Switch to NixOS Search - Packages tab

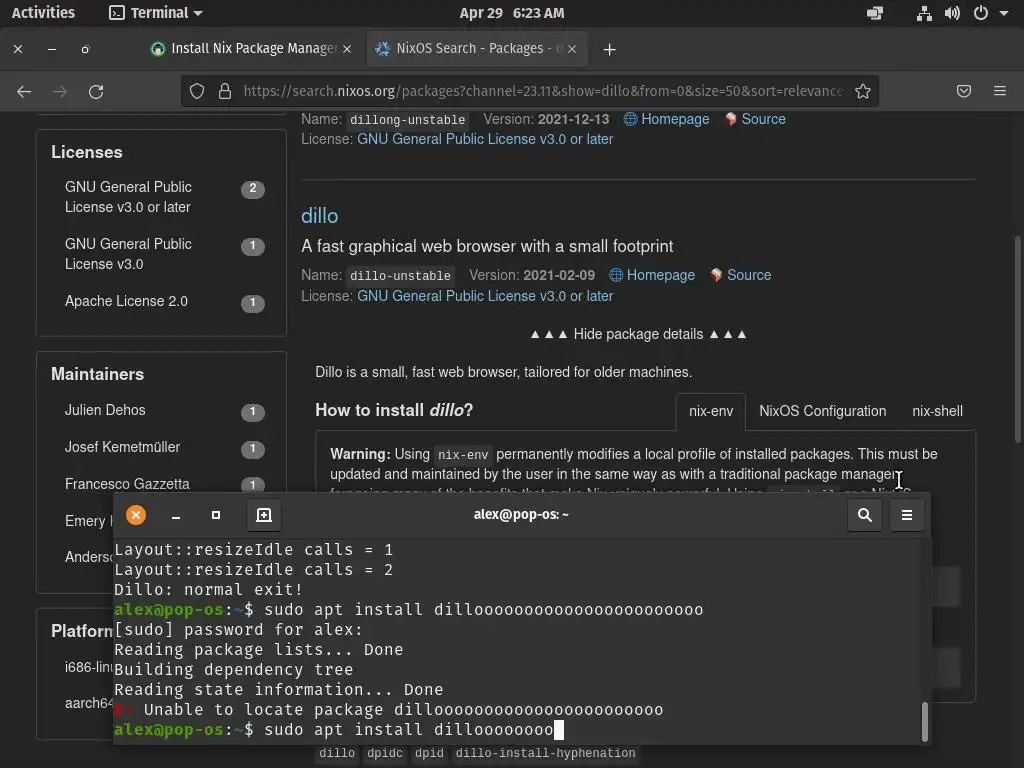pyautogui.click(x=477, y=49)
